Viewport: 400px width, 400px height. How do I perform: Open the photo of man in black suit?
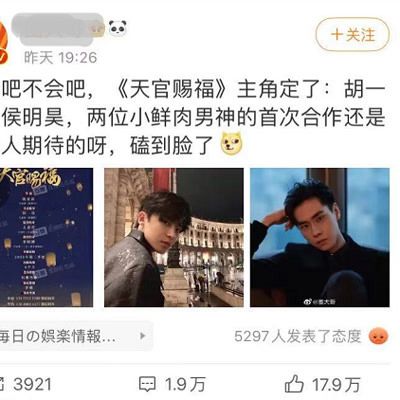320,237
